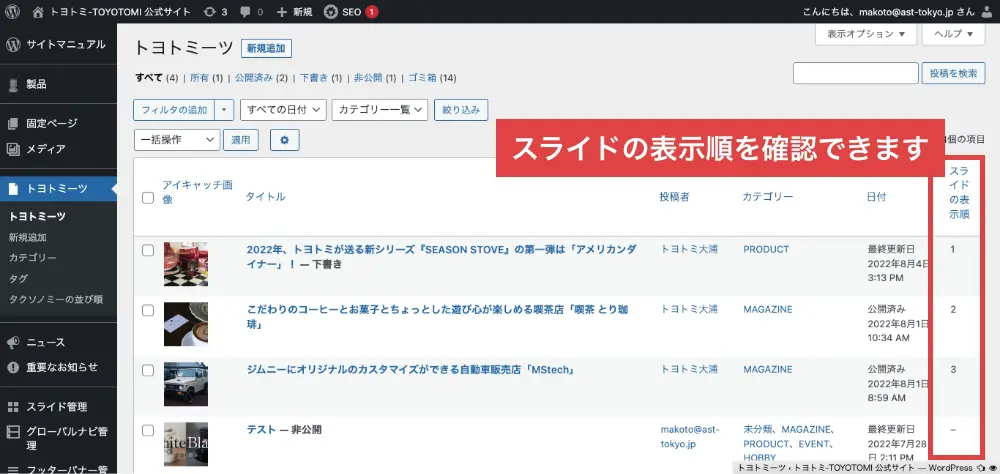
Task: Click the American diner post thumbnail
Action: click(186, 264)
